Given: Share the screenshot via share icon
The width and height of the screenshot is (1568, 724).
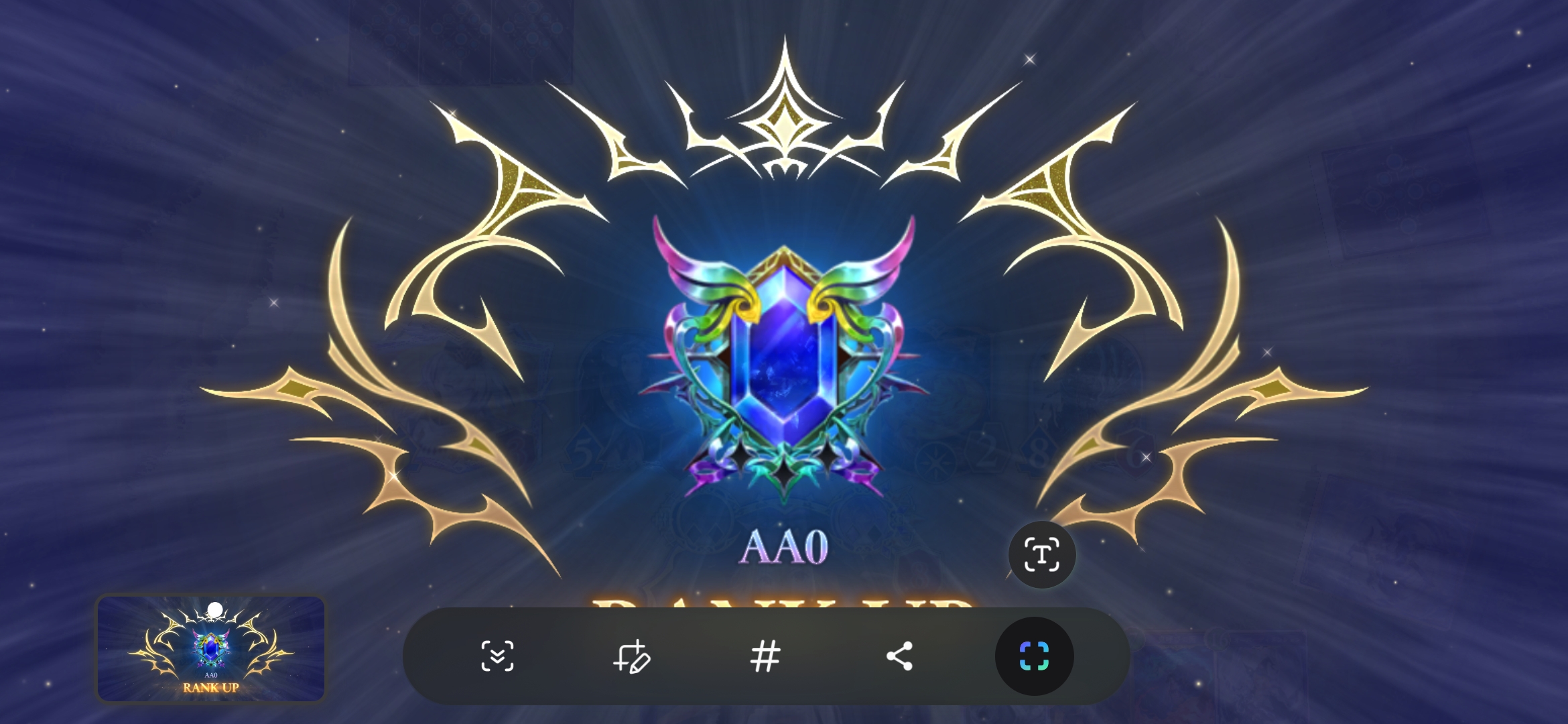Looking at the screenshot, I should click(899, 656).
